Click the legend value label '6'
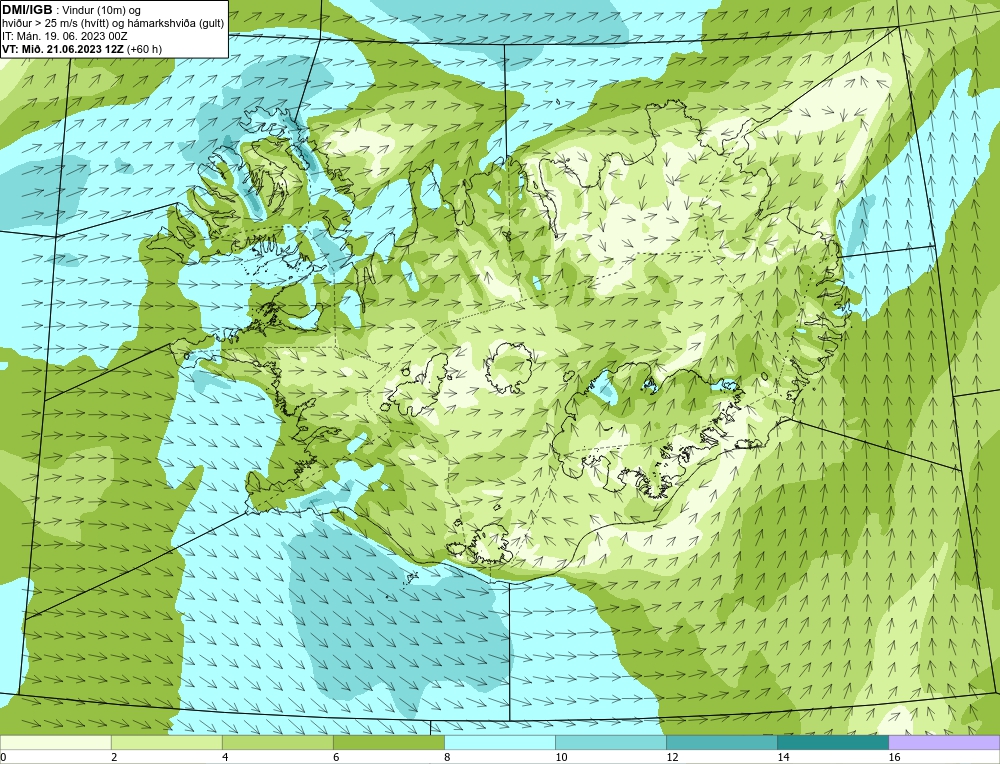This screenshot has height=764, width=1000. pos(336,757)
